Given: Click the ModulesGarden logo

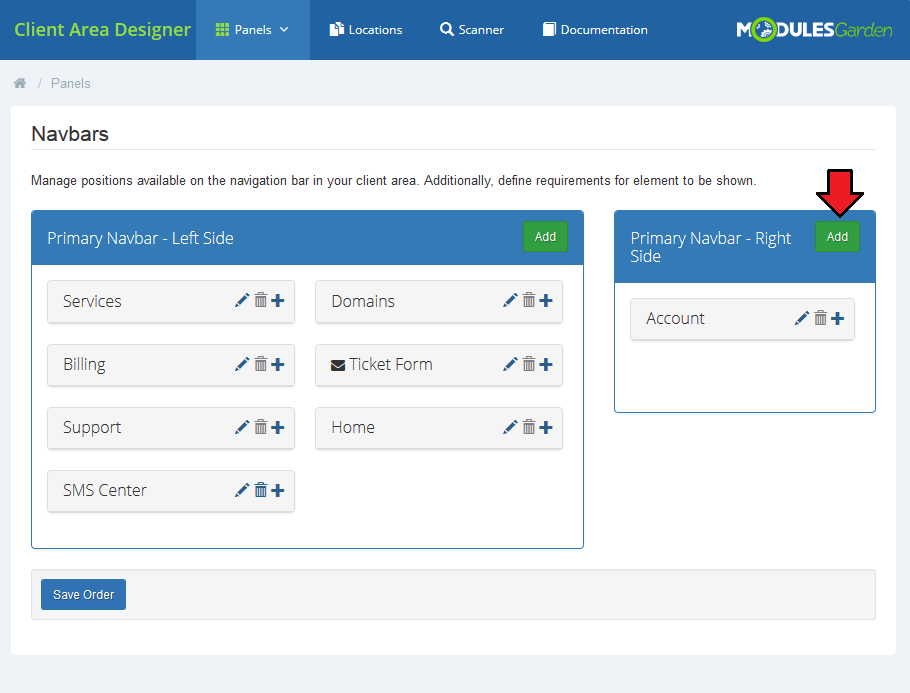Looking at the screenshot, I should [814, 30].
